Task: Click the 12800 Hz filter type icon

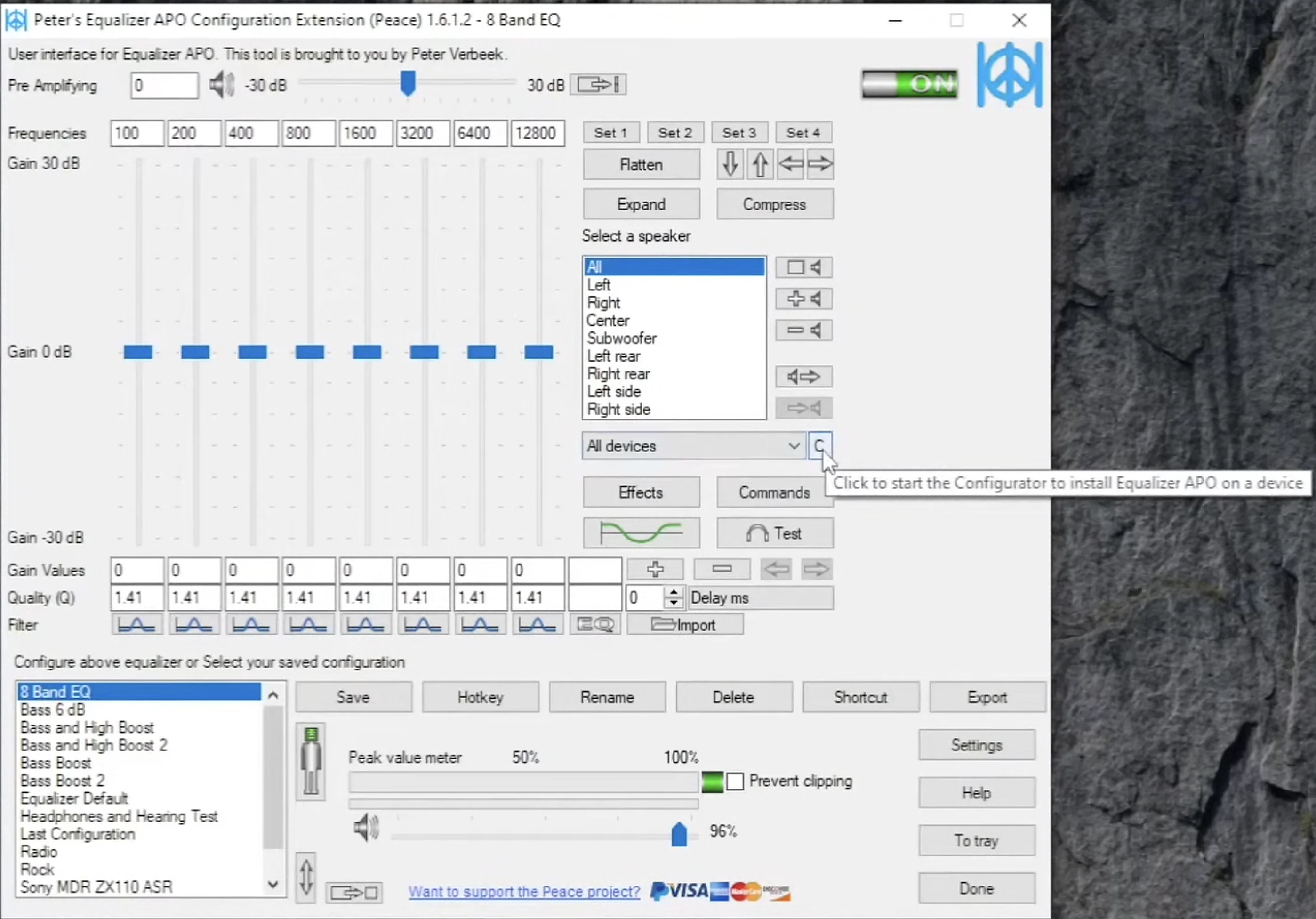Action: [x=537, y=624]
